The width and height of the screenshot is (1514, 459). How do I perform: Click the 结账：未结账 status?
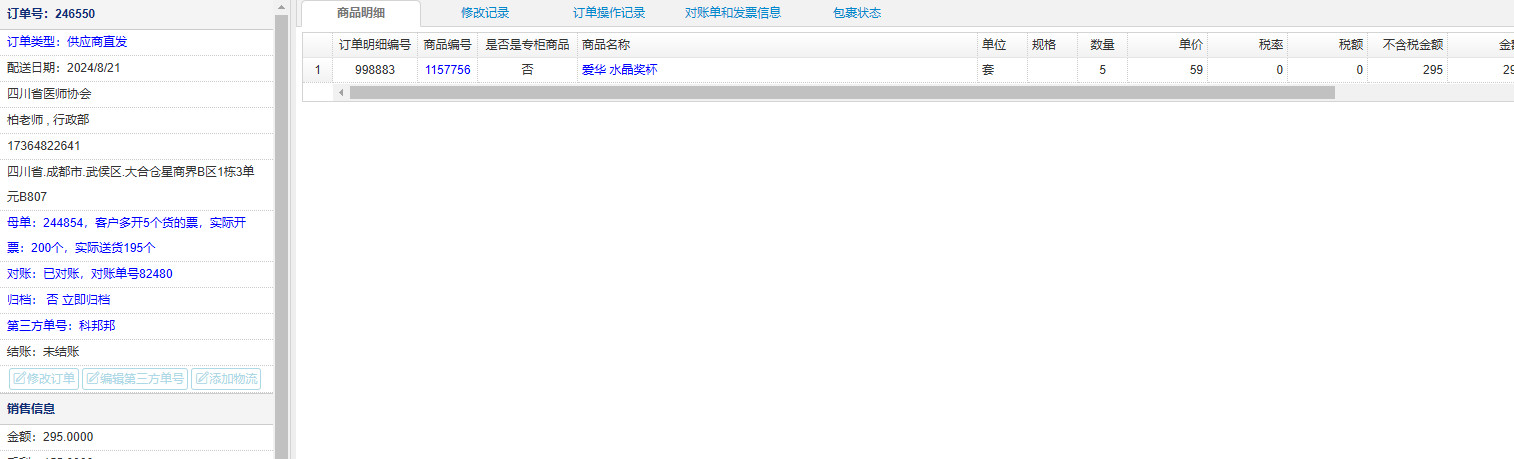[43, 351]
